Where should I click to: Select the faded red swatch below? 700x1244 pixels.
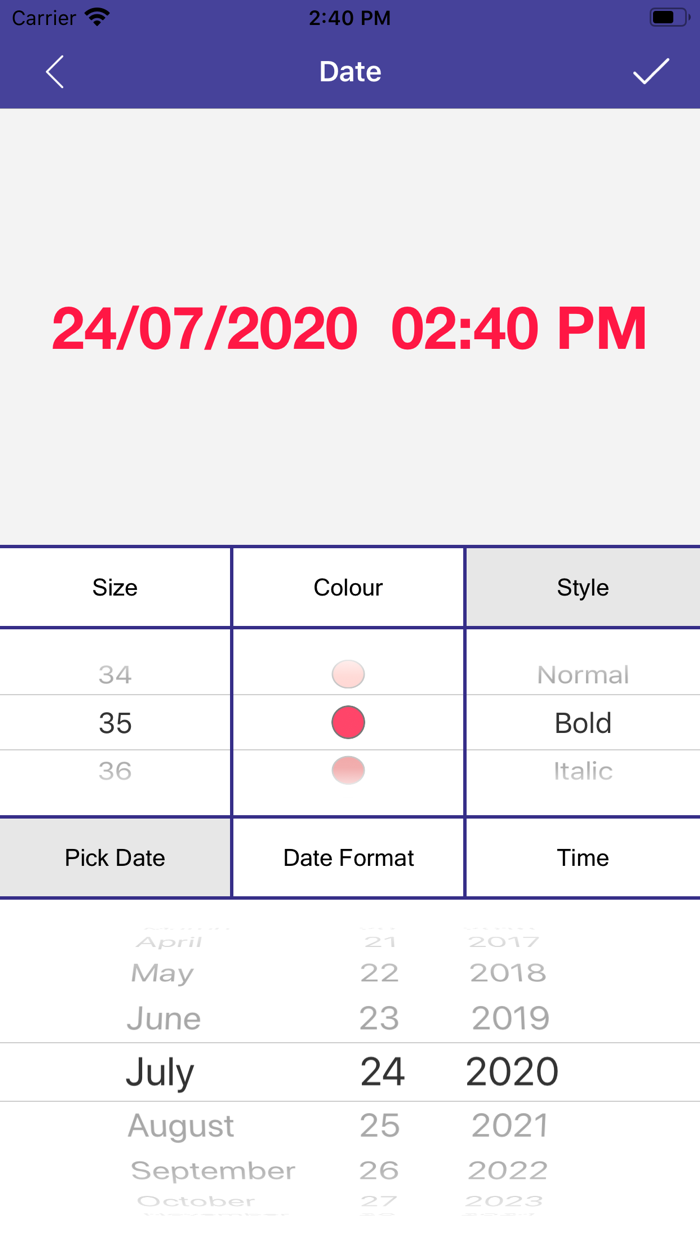click(x=348, y=771)
